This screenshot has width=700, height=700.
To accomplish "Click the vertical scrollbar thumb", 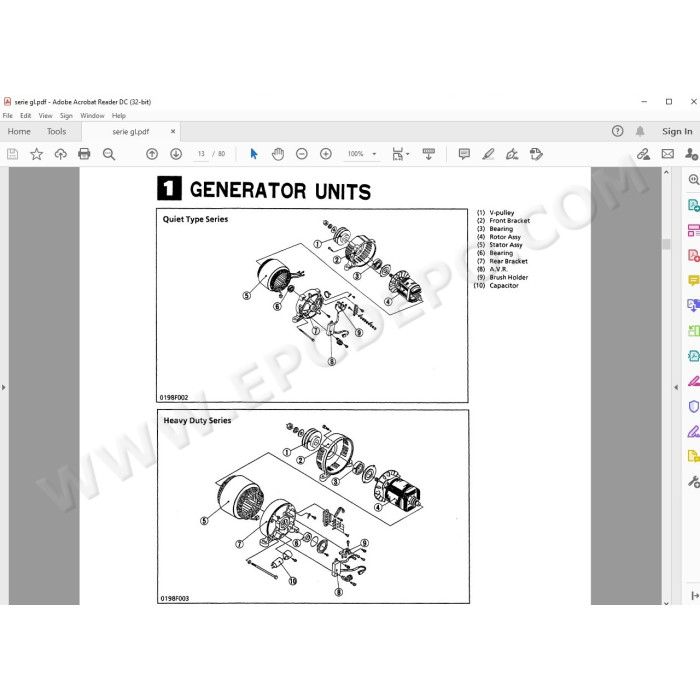I will 666,244.
